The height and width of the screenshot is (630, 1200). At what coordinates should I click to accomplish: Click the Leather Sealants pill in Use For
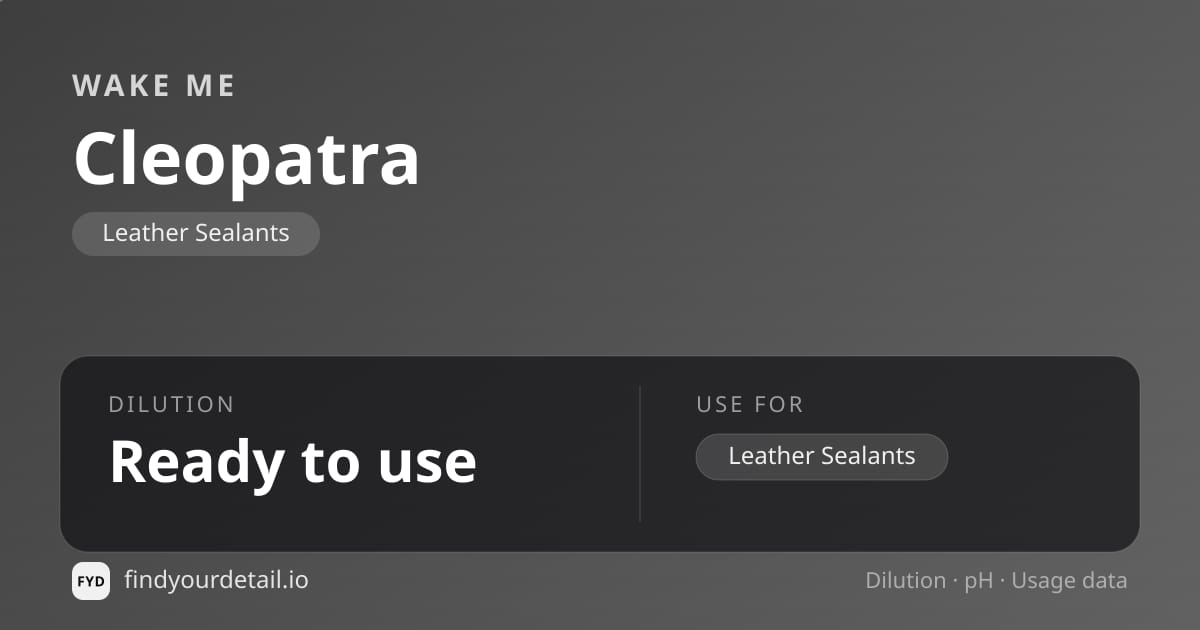822,457
